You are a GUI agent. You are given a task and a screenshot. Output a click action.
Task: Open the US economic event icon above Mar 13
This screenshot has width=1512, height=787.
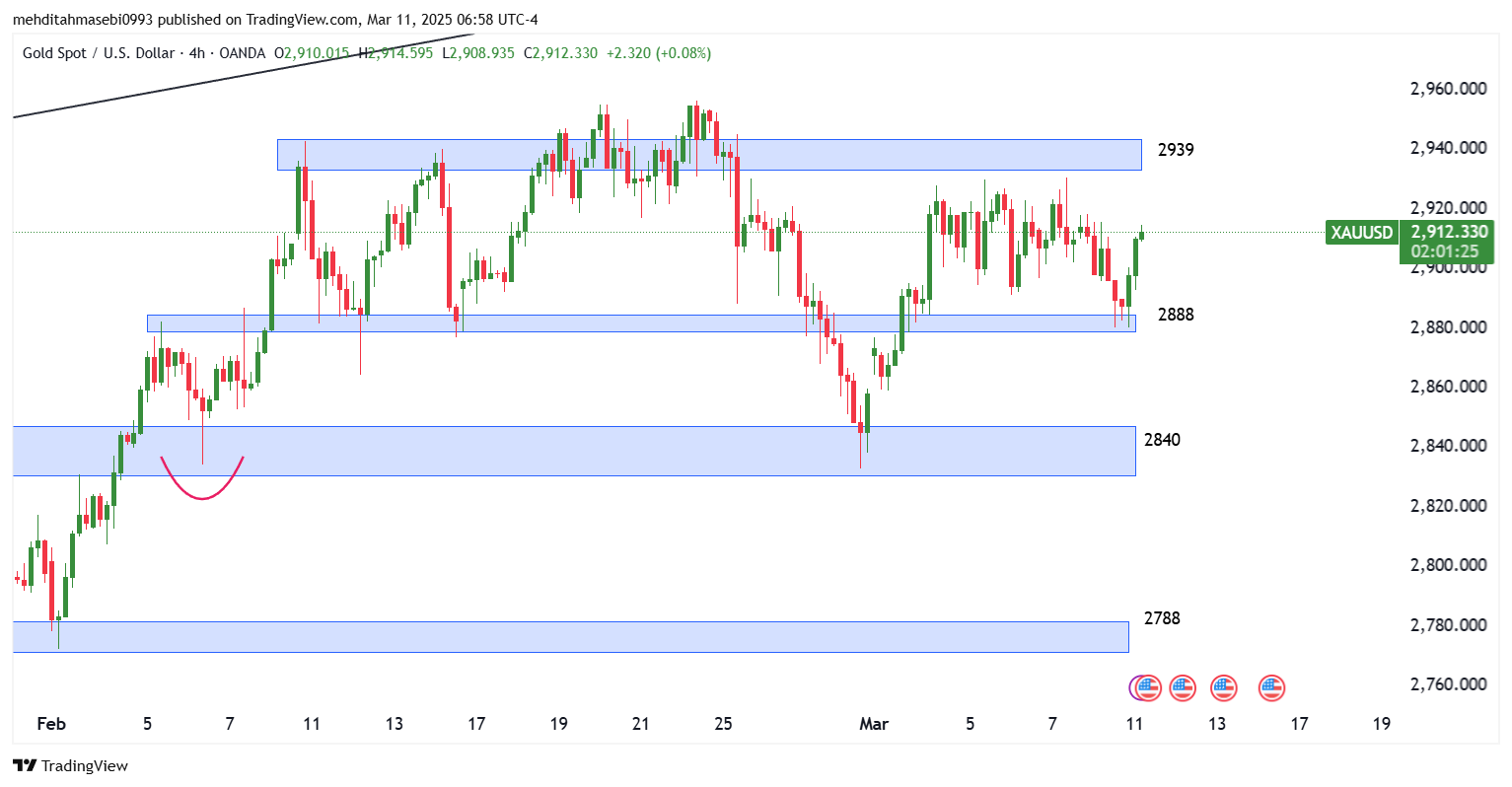point(1223,687)
